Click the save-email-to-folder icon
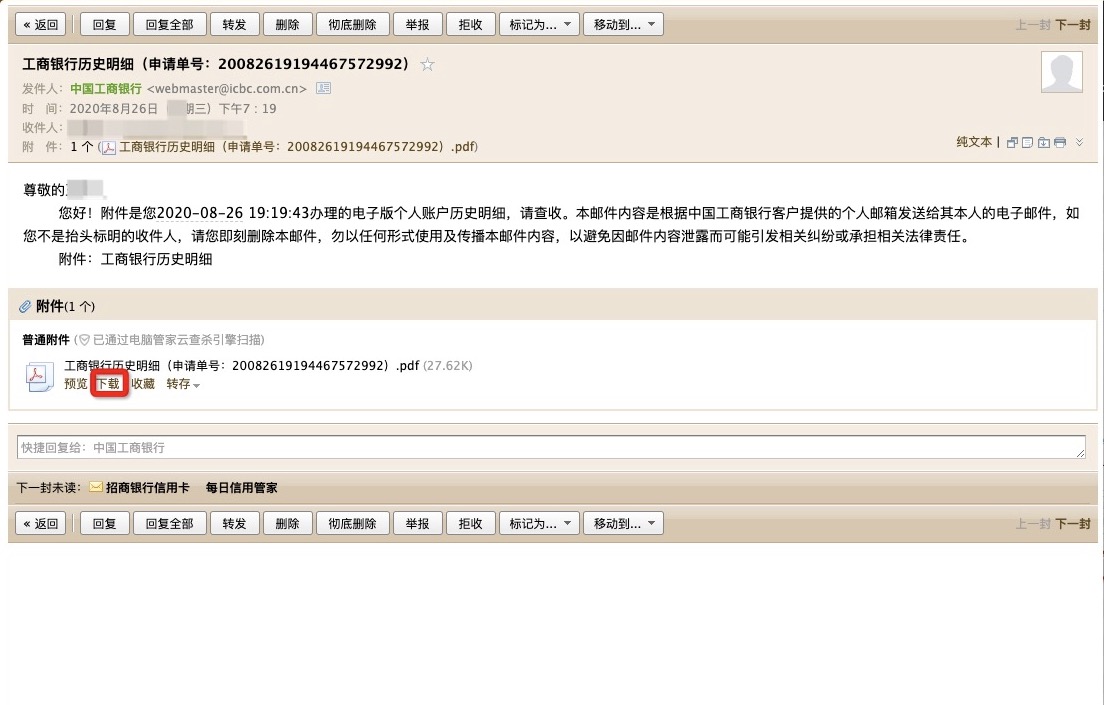The width and height of the screenshot is (1104, 705). coord(1043,142)
